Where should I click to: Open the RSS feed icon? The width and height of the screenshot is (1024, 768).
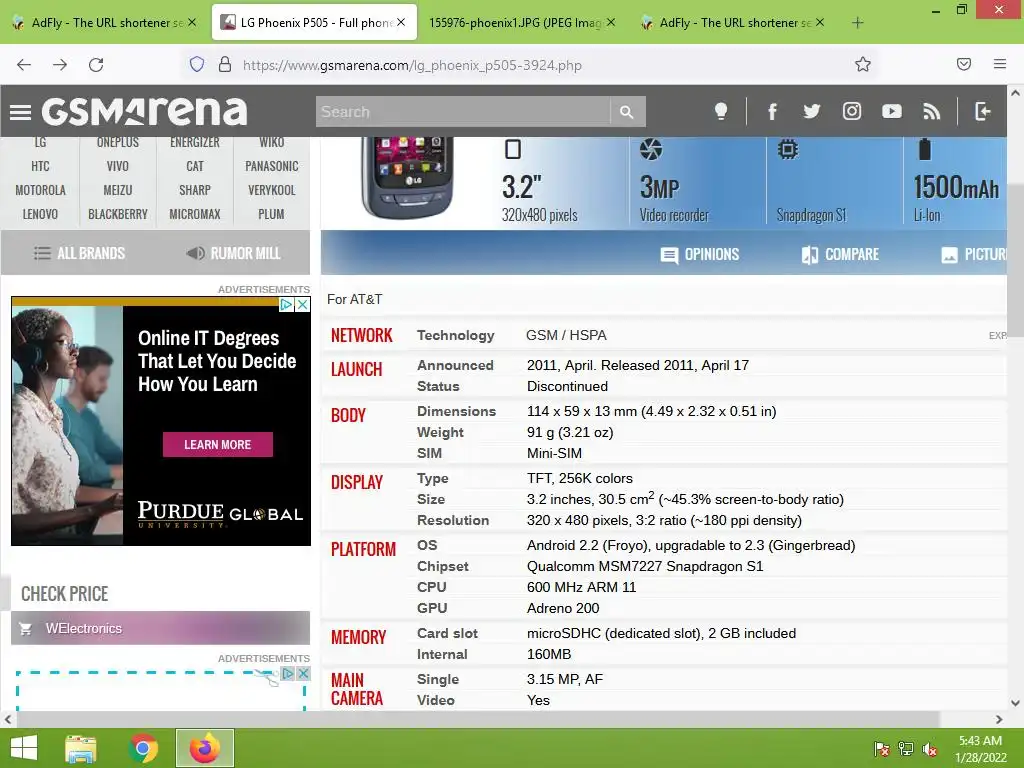tap(931, 111)
